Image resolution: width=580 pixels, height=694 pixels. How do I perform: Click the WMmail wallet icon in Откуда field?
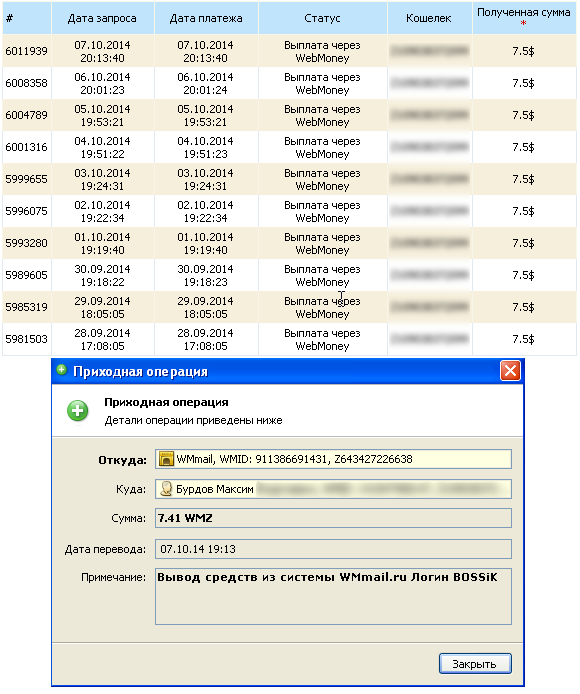(166, 459)
